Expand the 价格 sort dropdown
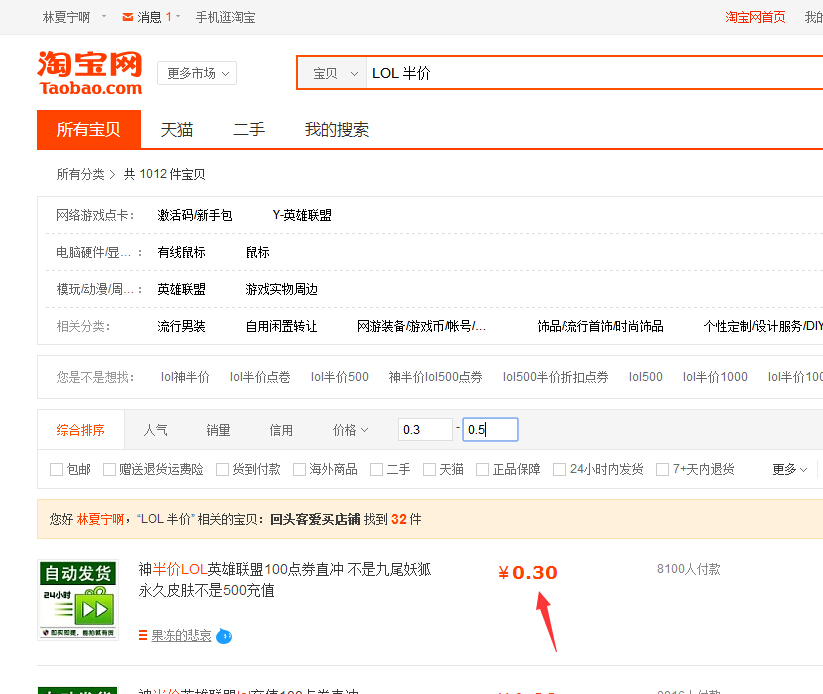The image size is (823, 694). pyautogui.click(x=350, y=430)
